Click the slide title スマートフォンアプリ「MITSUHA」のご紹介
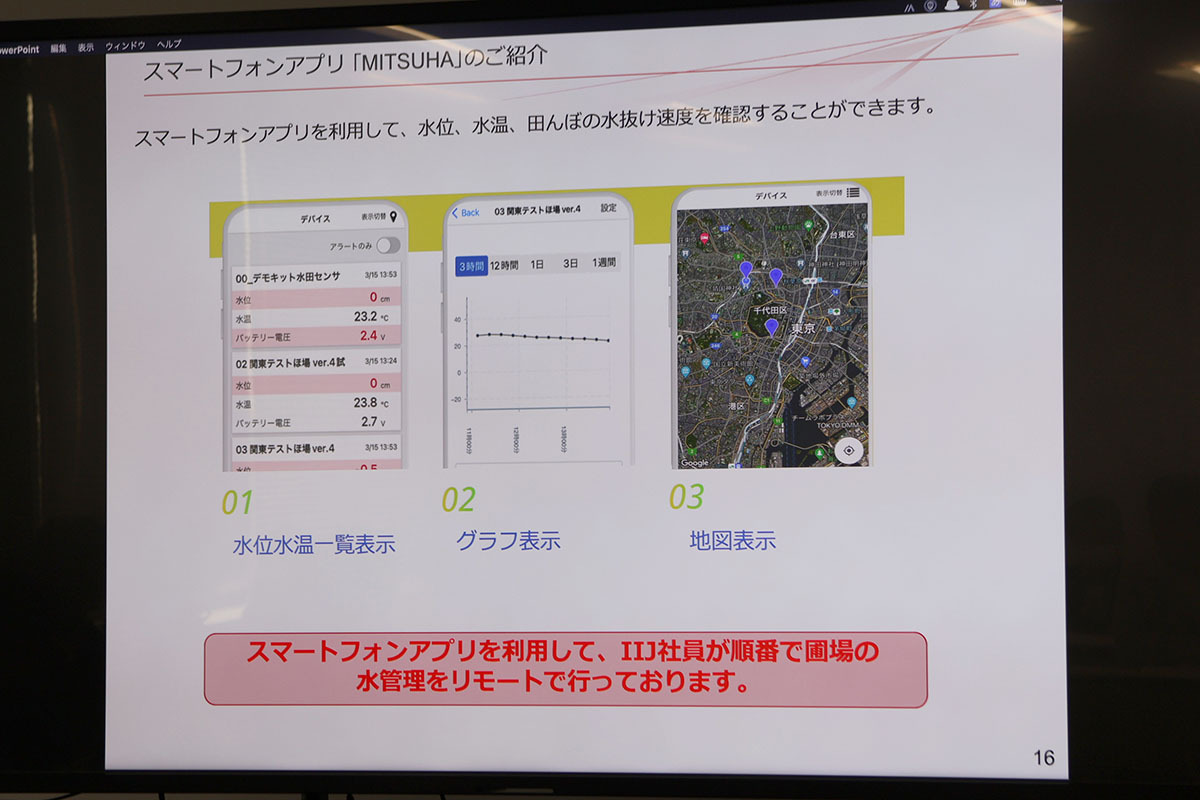The width and height of the screenshot is (1200, 800). 345,63
